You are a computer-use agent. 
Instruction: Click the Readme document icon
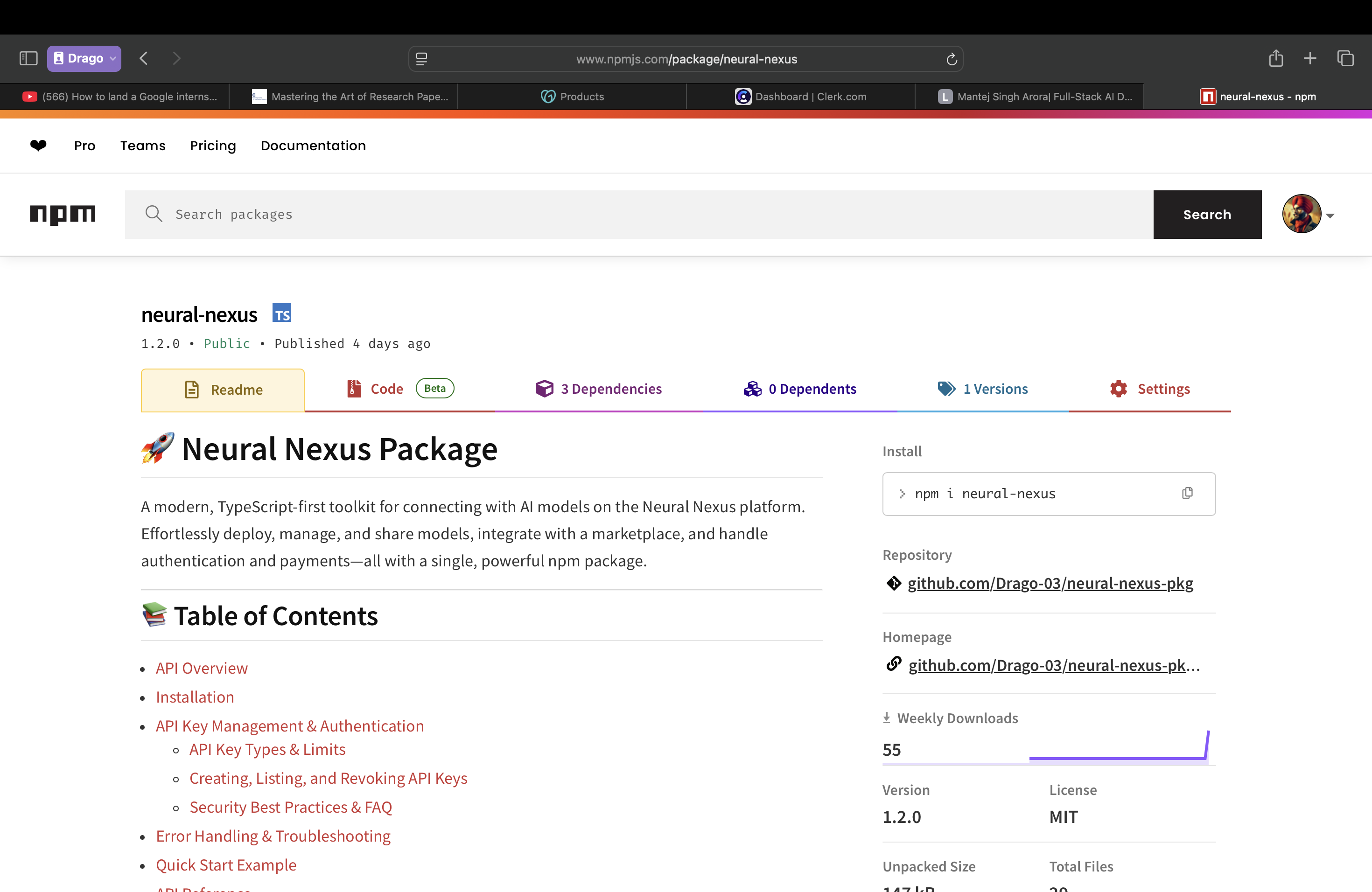(x=191, y=390)
